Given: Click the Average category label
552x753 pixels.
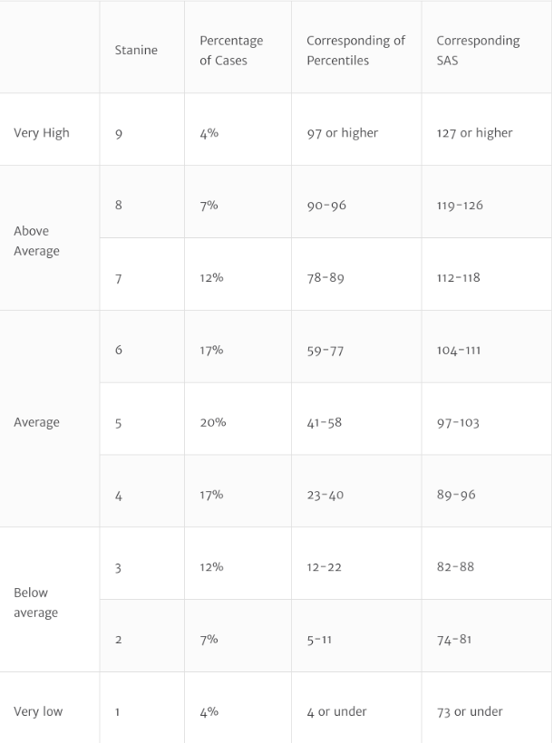Looking at the screenshot, I should point(37,422).
